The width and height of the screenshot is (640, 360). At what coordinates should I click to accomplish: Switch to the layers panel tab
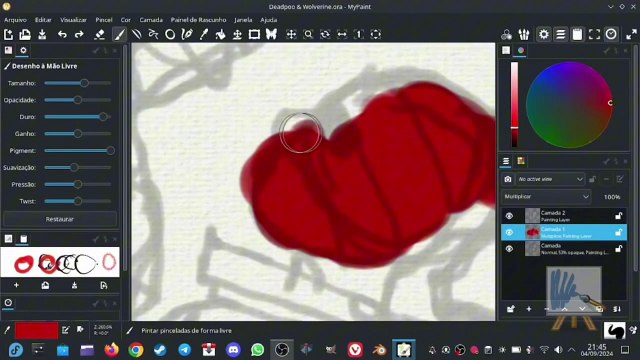506,161
